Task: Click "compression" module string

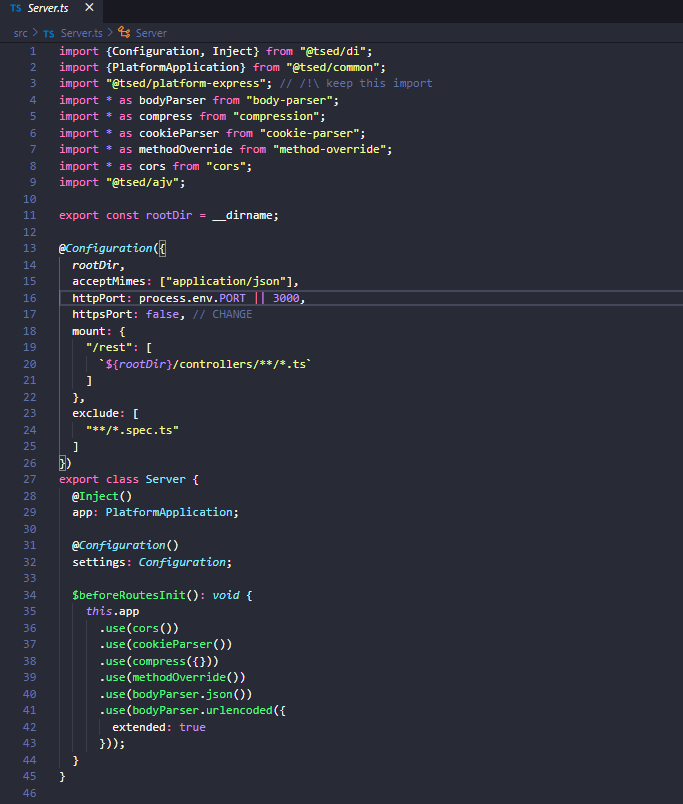Action: coord(276,117)
